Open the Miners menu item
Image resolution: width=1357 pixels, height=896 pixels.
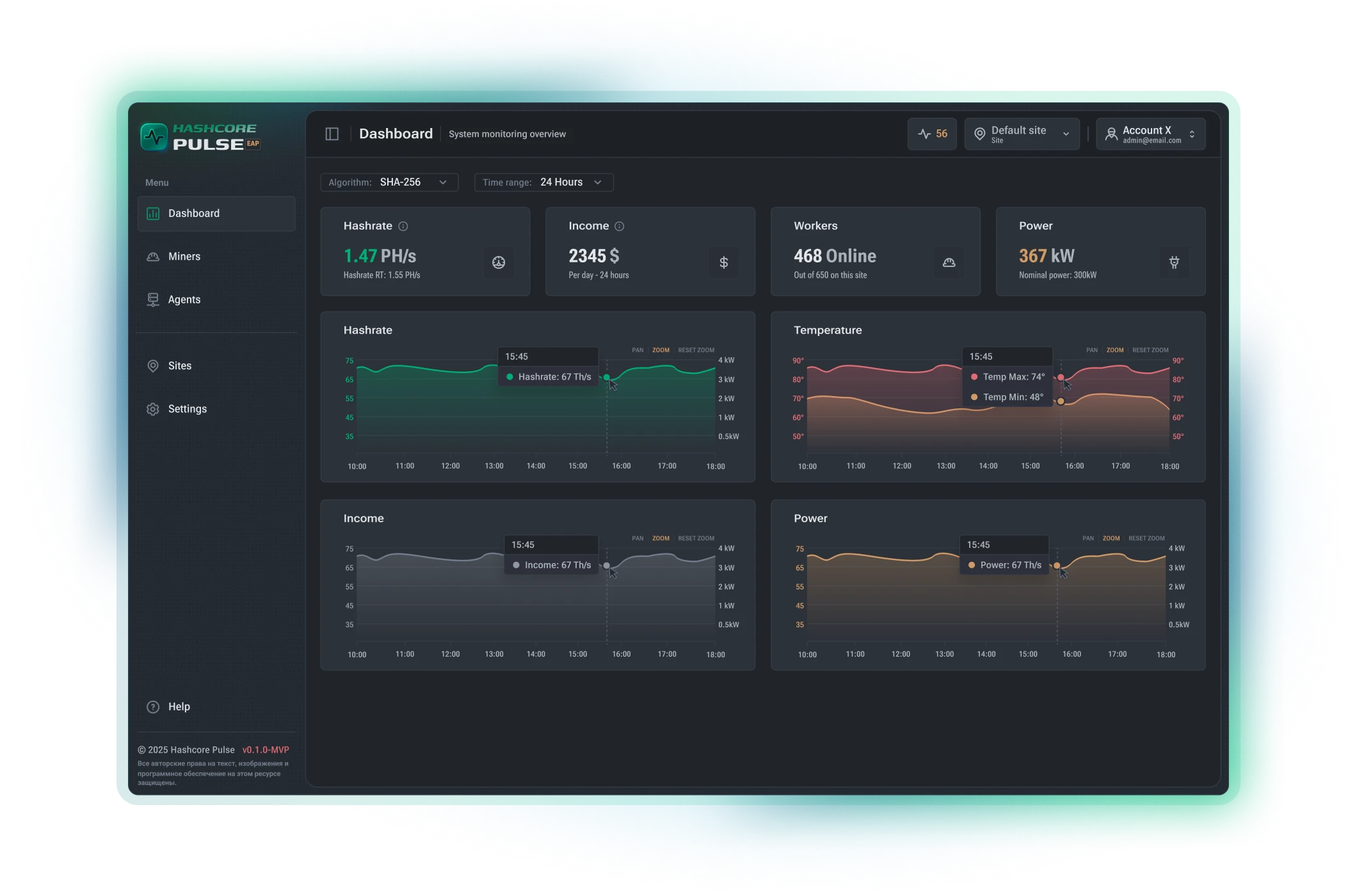click(x=184, y=257)
